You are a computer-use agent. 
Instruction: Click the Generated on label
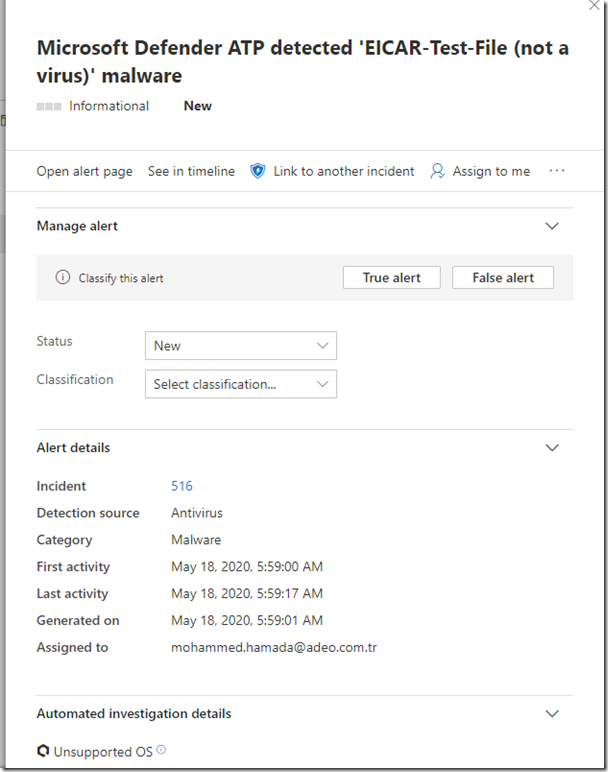tap(78, 620)
